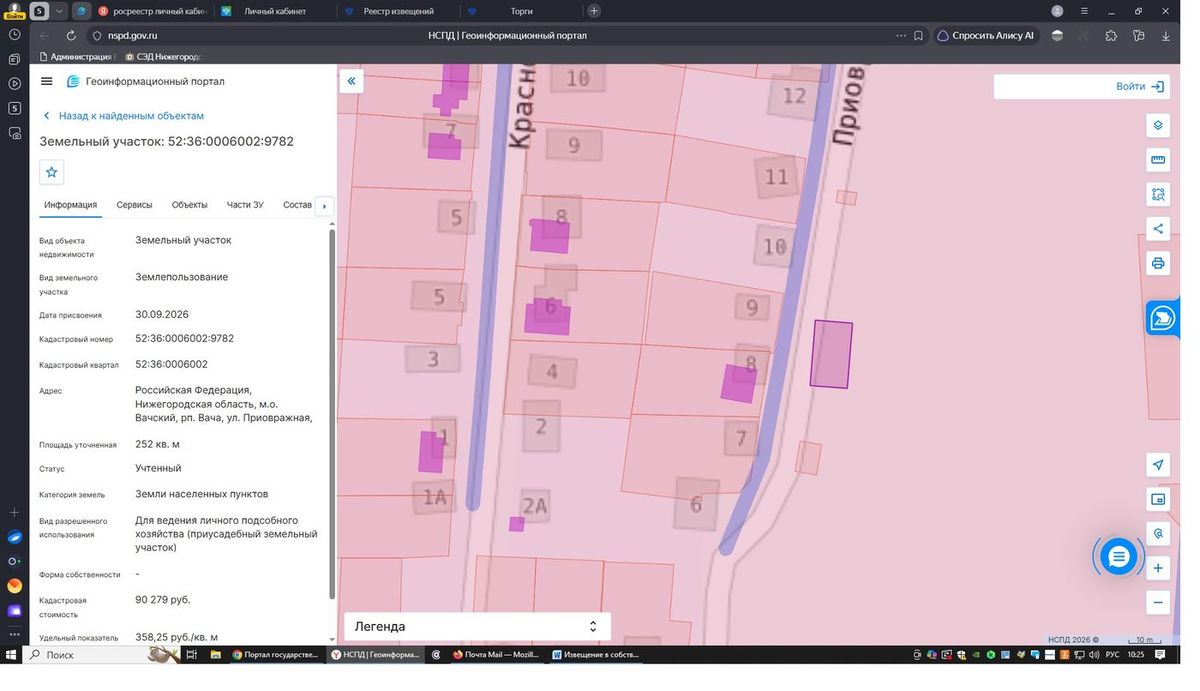
Task: Print the map using printer icon
Action: click(x=1158, y=263)
